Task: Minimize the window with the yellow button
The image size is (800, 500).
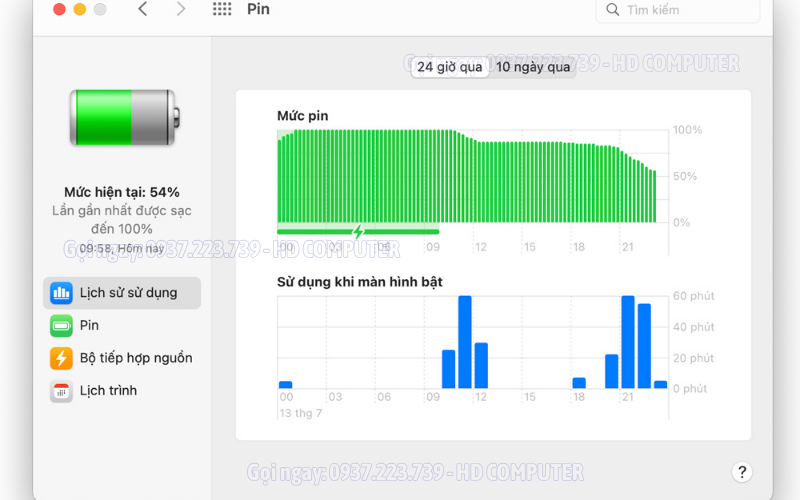Action: tap(79, 9)
